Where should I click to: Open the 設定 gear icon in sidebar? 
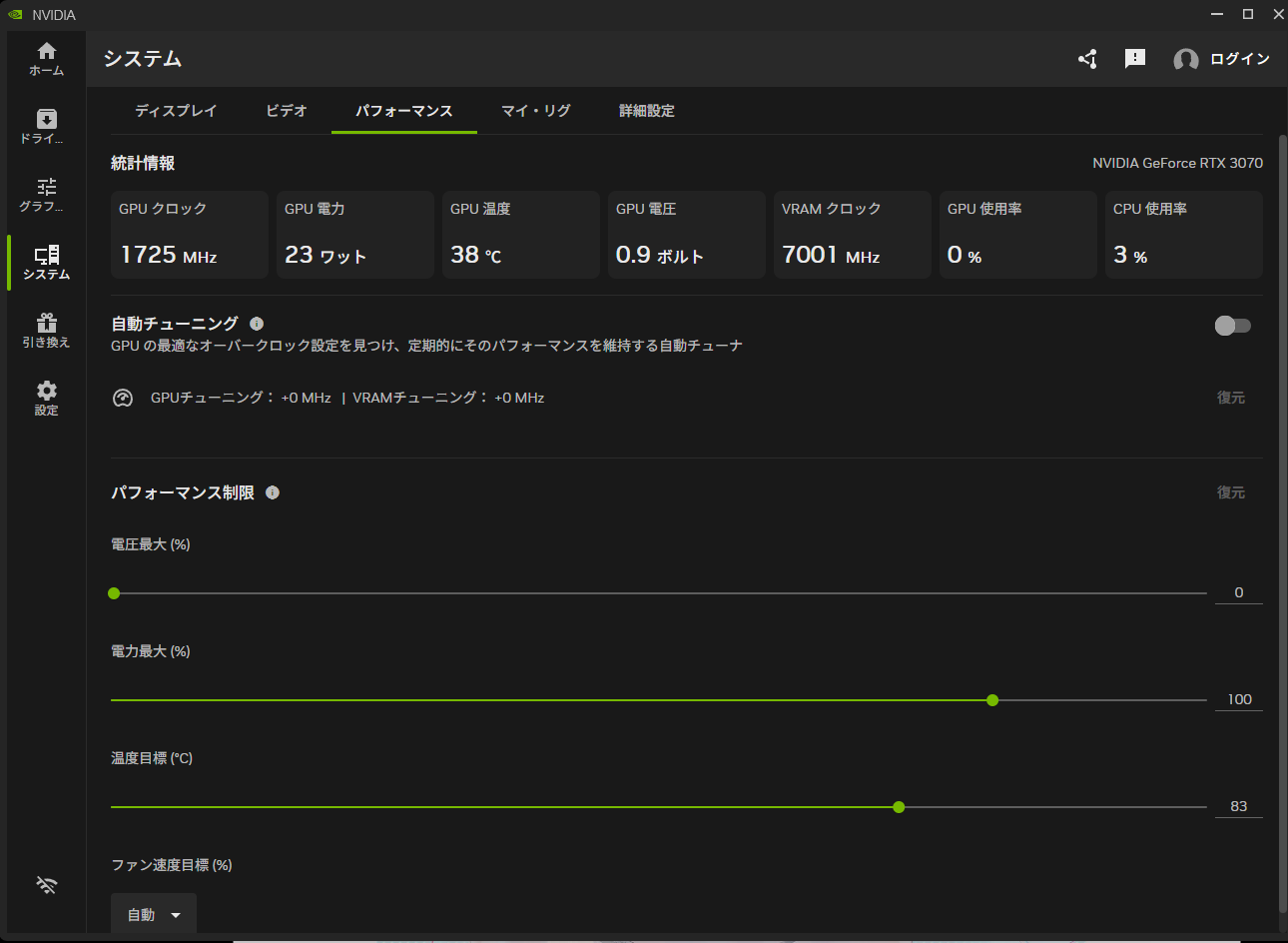point(46,399)
